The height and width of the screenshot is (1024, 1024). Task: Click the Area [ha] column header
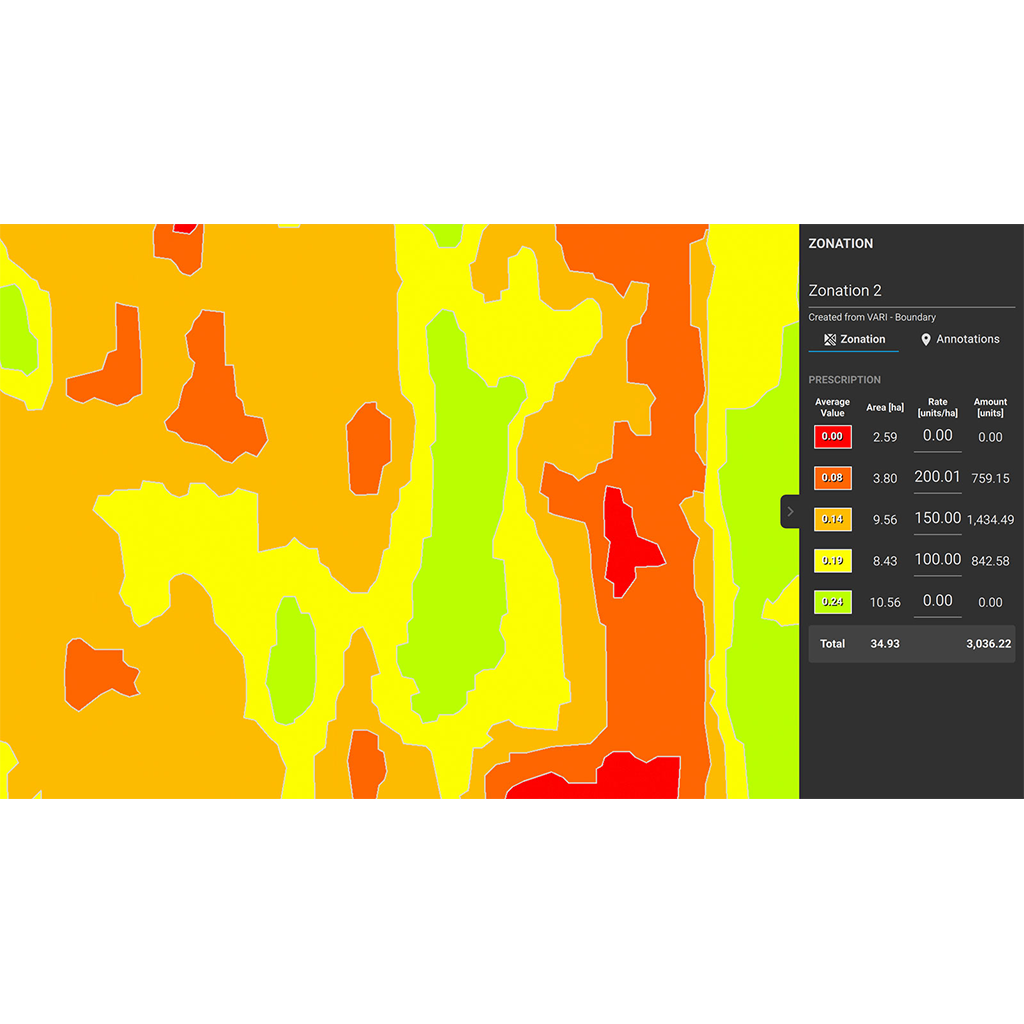pos(884,407)
